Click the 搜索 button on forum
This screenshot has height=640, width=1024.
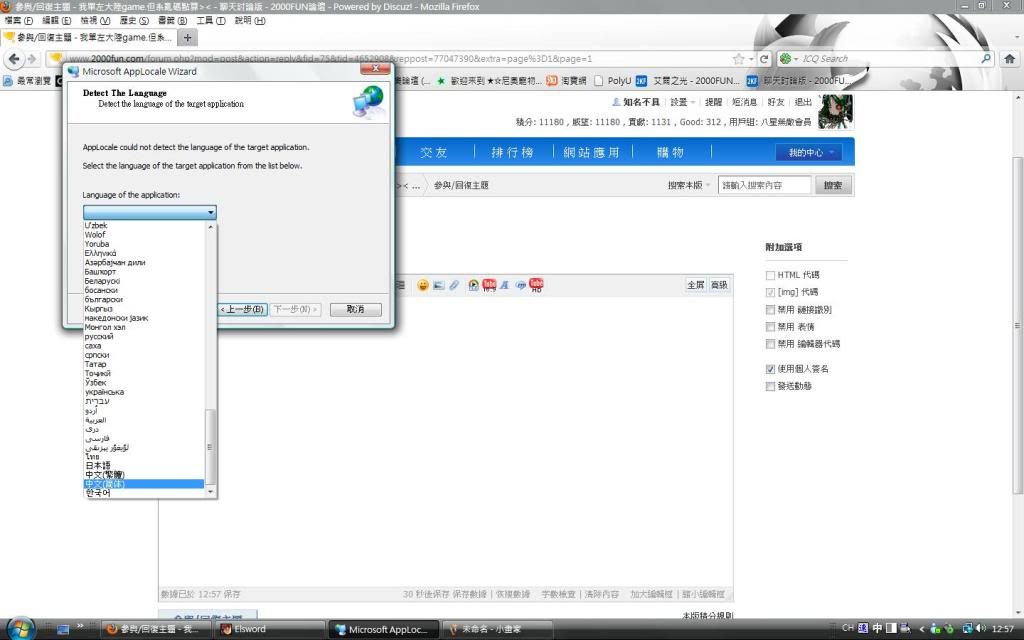click(833, 185)
